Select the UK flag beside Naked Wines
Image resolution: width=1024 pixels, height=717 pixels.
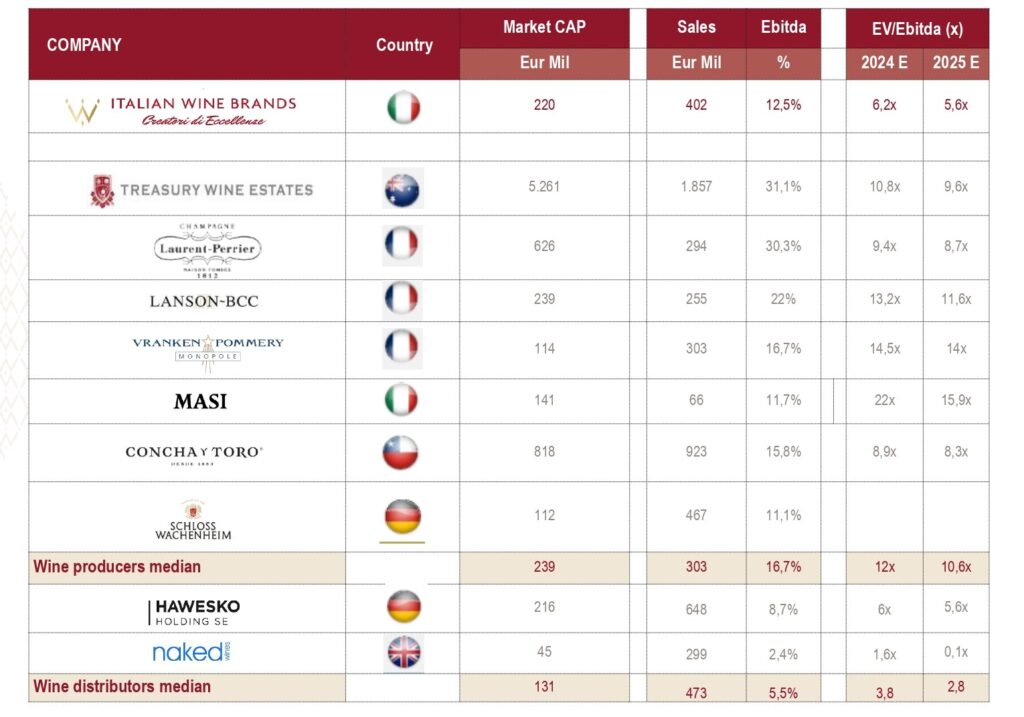point(404,652)
